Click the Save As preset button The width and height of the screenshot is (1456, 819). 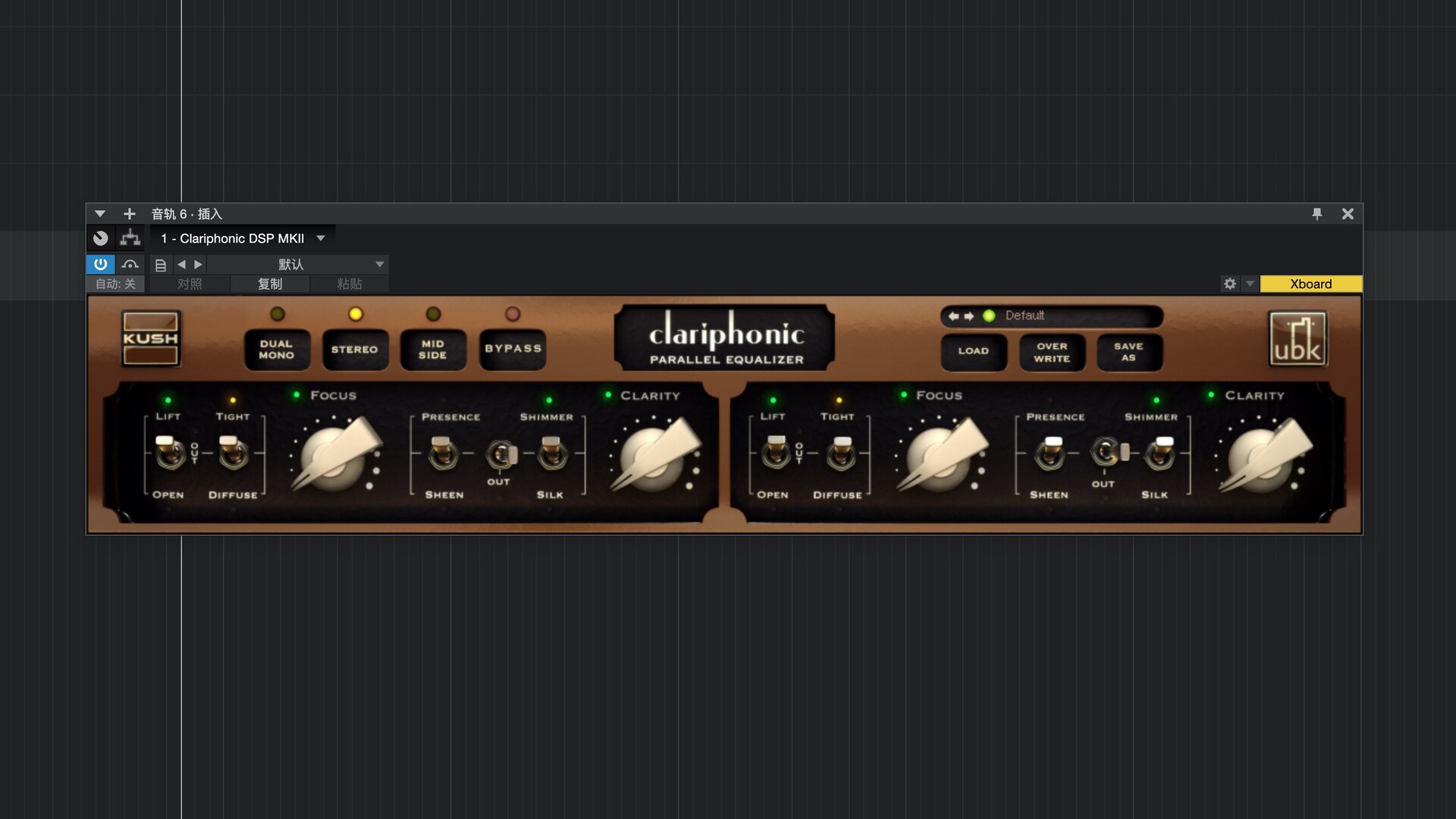tap(1128, 352)
